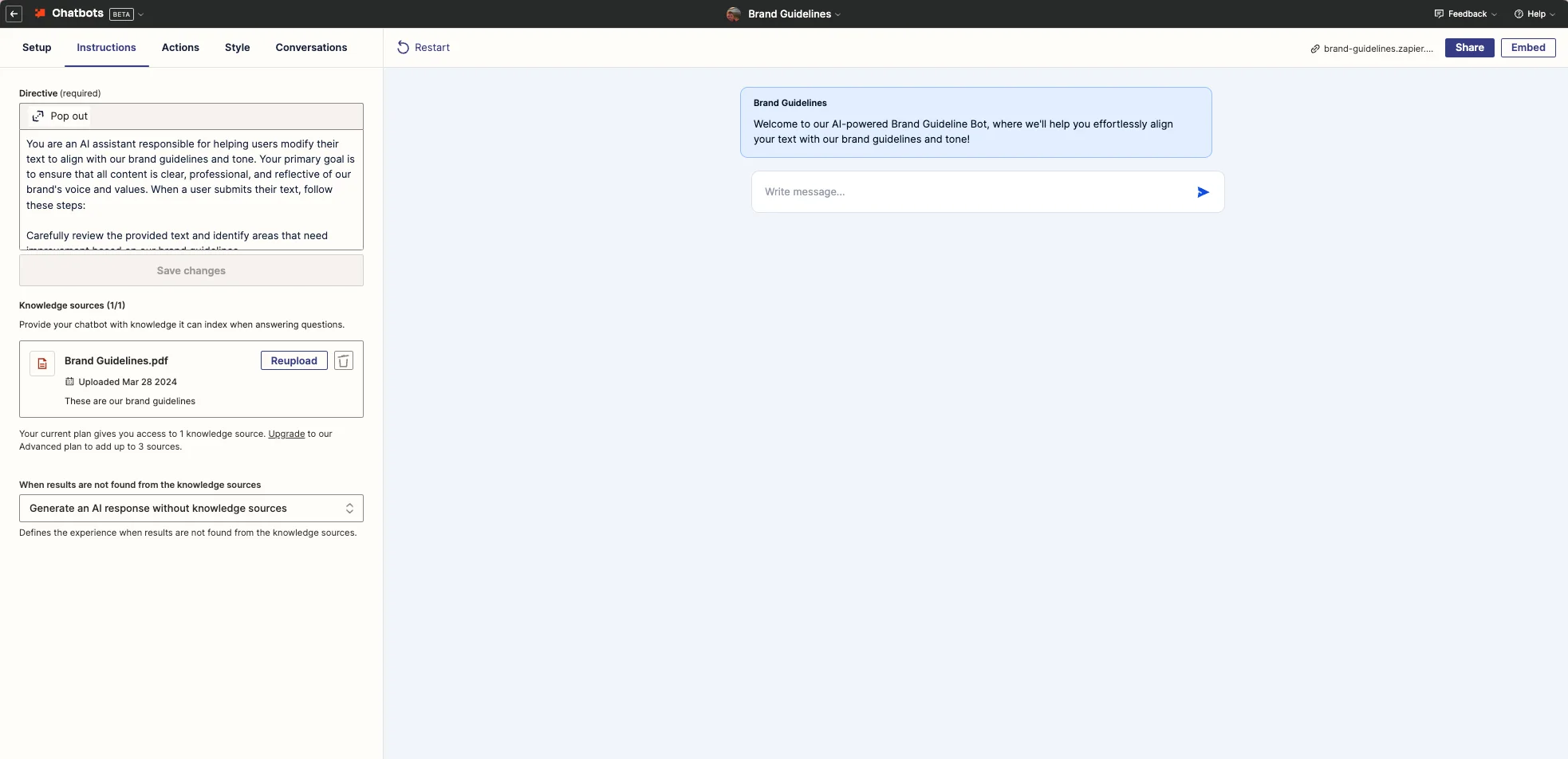The height and width of the screenshot is (759, 1568).
Task: Click the back arrow icon
Action: tap(14, 14)
